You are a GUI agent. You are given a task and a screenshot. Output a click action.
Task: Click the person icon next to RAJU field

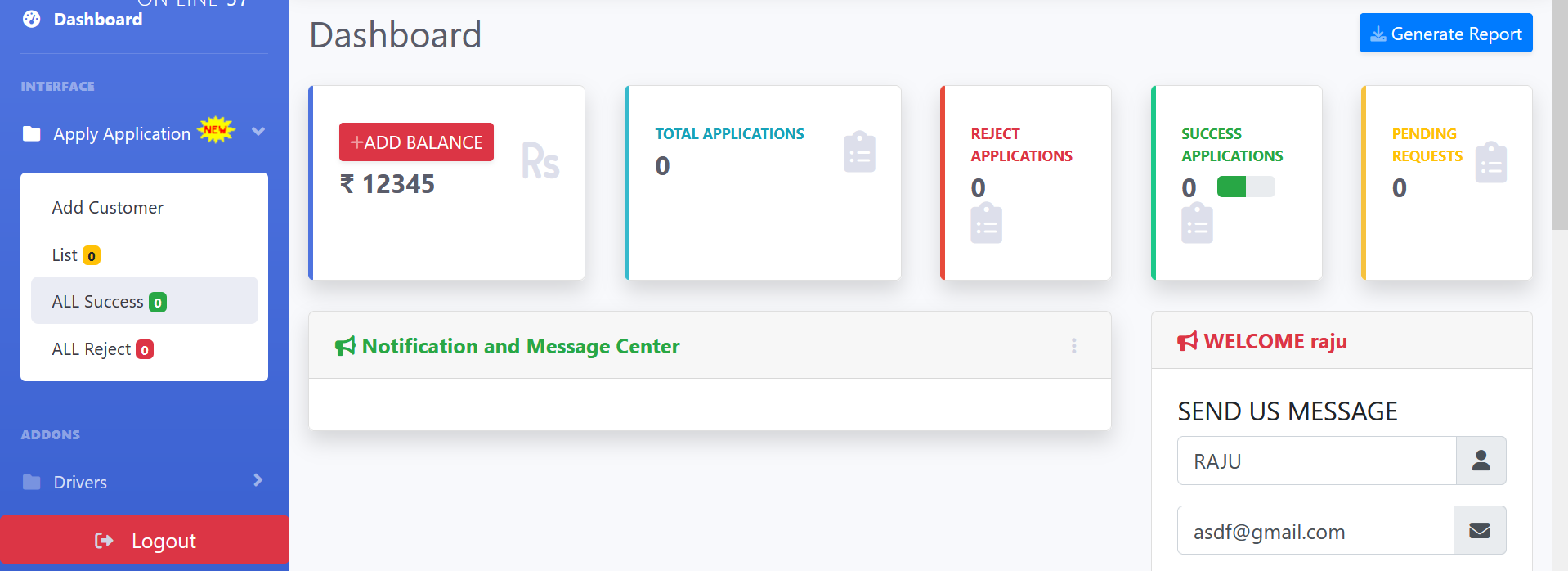[x=1481, y=461]
